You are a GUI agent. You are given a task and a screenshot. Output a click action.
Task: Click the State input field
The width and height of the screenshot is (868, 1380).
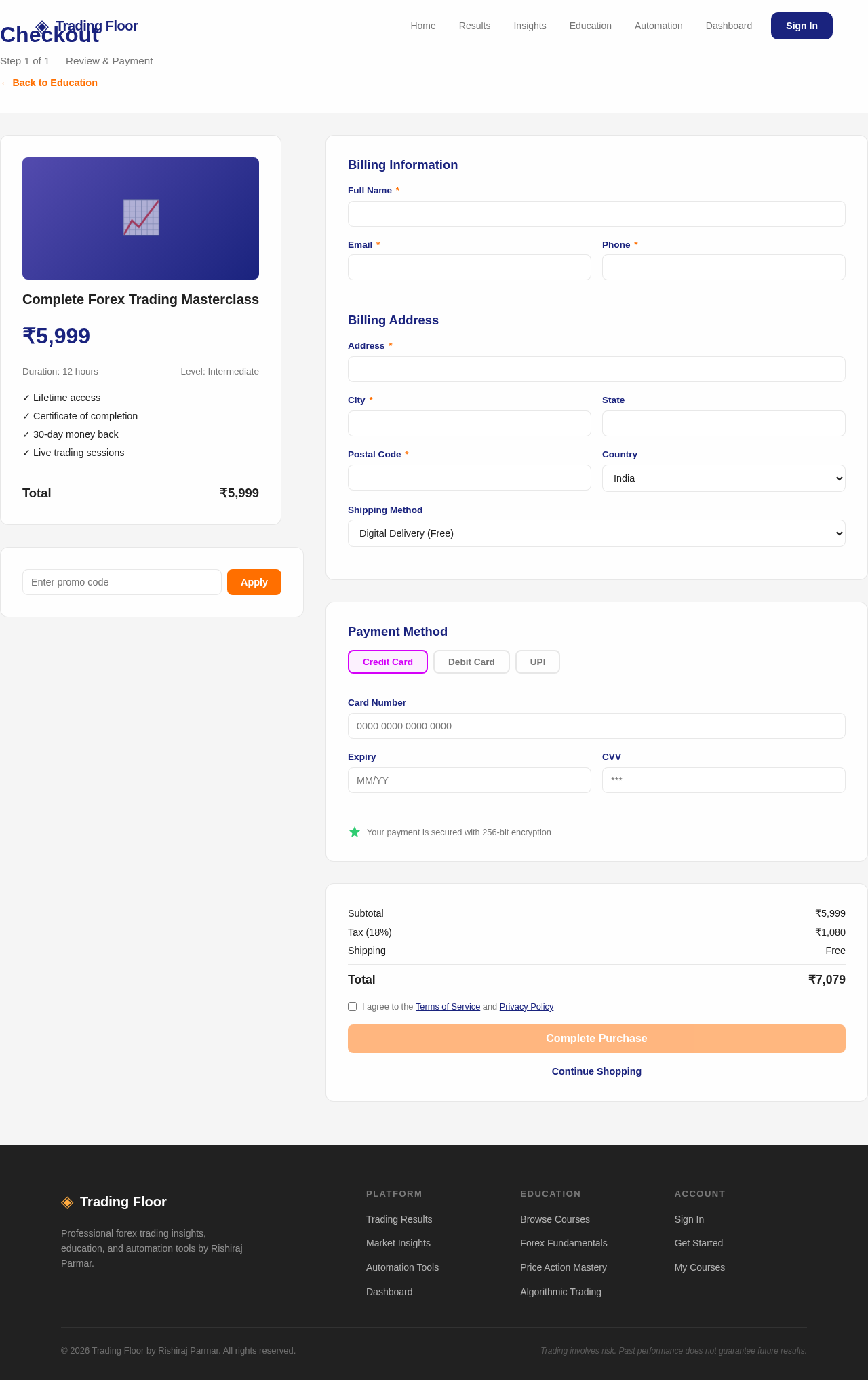coord(724,423)
